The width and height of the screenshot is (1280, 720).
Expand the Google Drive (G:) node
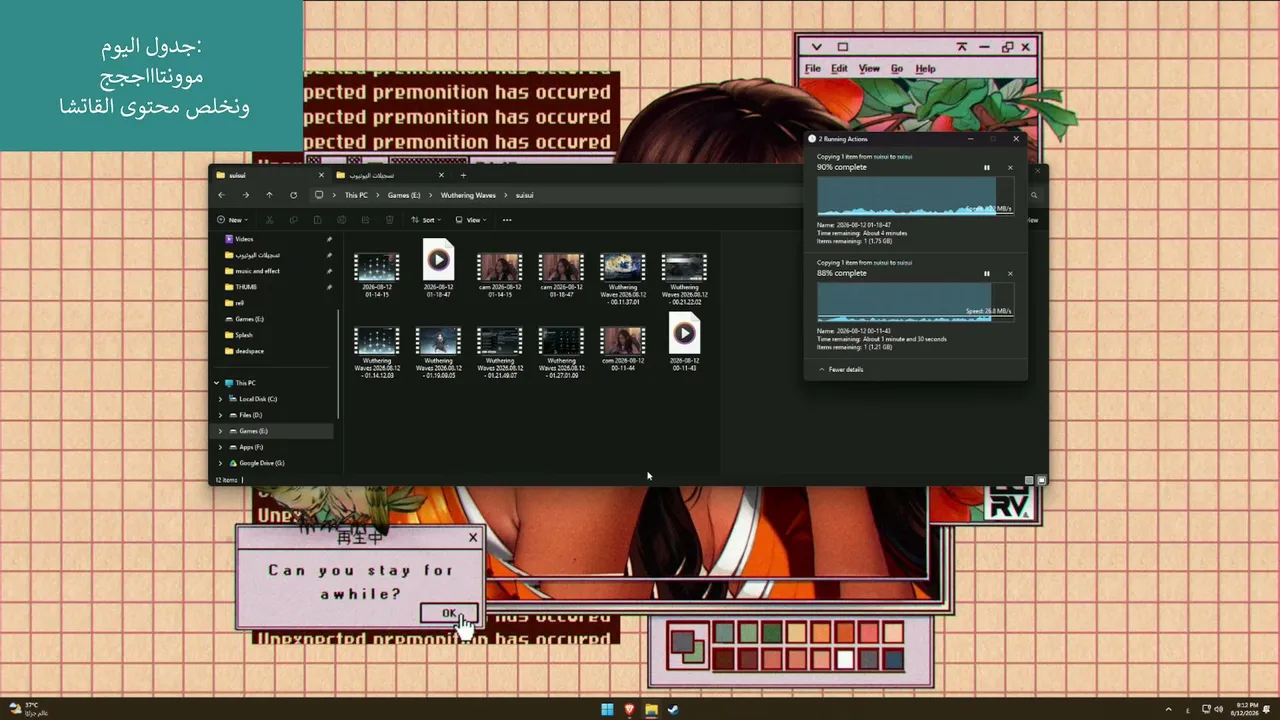pyautogui.click(x=220, y=463)
